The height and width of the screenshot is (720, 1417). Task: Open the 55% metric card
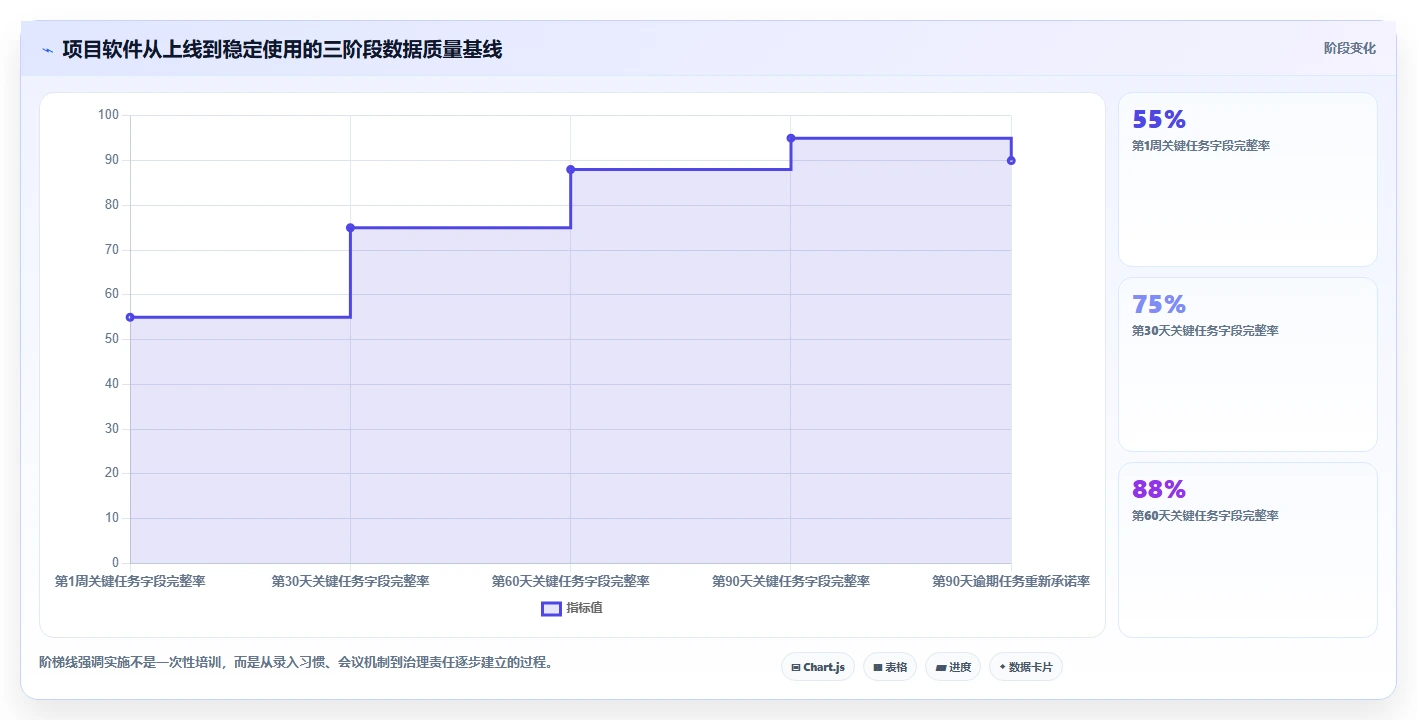[1247, 179]
